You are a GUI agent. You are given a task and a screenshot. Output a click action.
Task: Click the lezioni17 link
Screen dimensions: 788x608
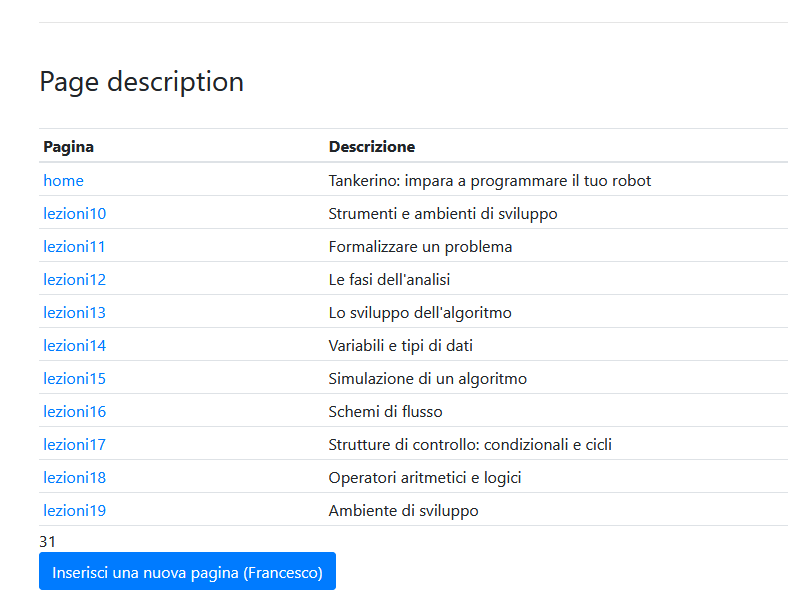pyautogui.click(x=74, y=445)
